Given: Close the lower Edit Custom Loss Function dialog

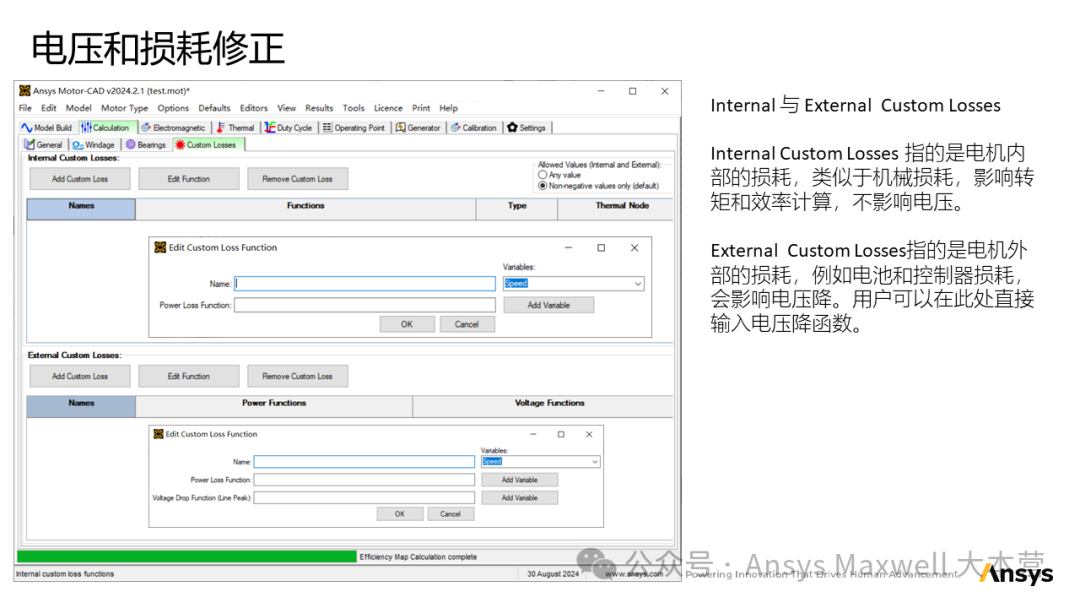Looking at the screenshot, I should (589, 434).
